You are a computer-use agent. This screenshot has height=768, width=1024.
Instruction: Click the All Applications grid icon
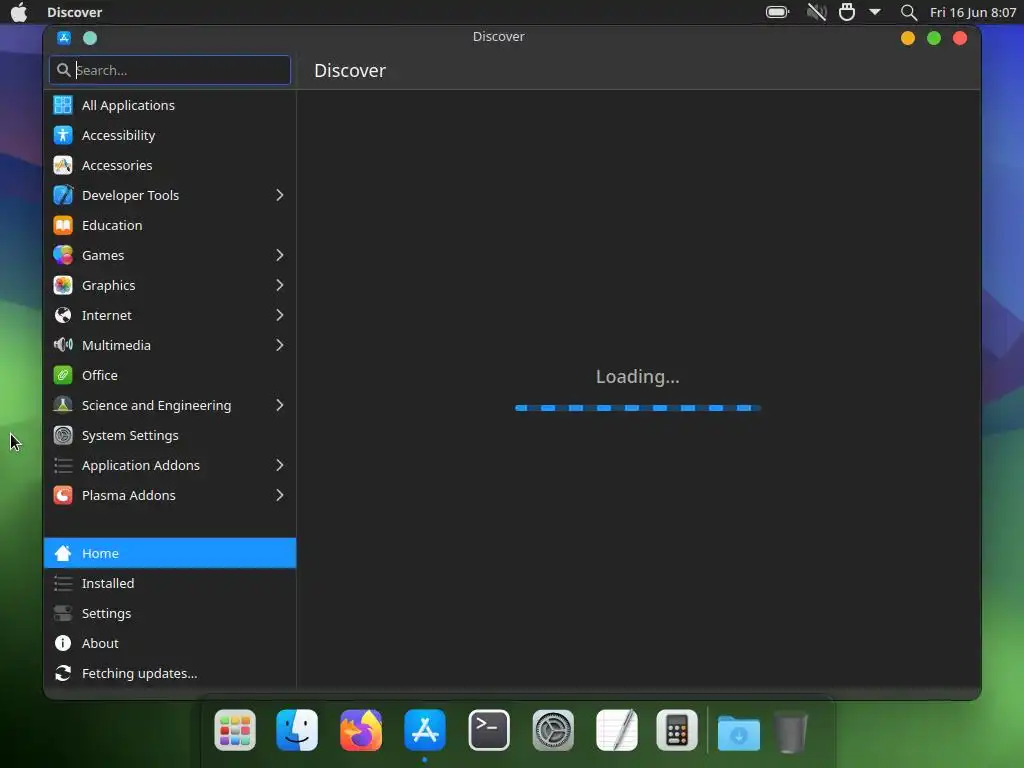pos(63,105)
